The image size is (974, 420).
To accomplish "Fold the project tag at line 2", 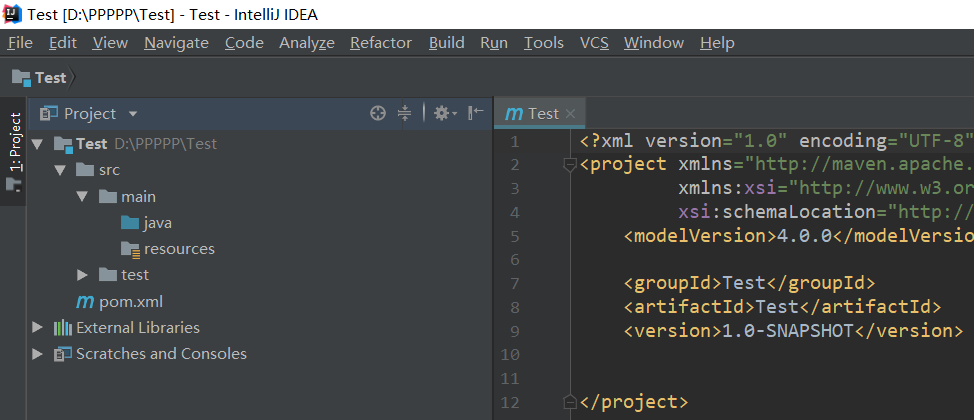I will pyautogui.click(x=568, y=165).
